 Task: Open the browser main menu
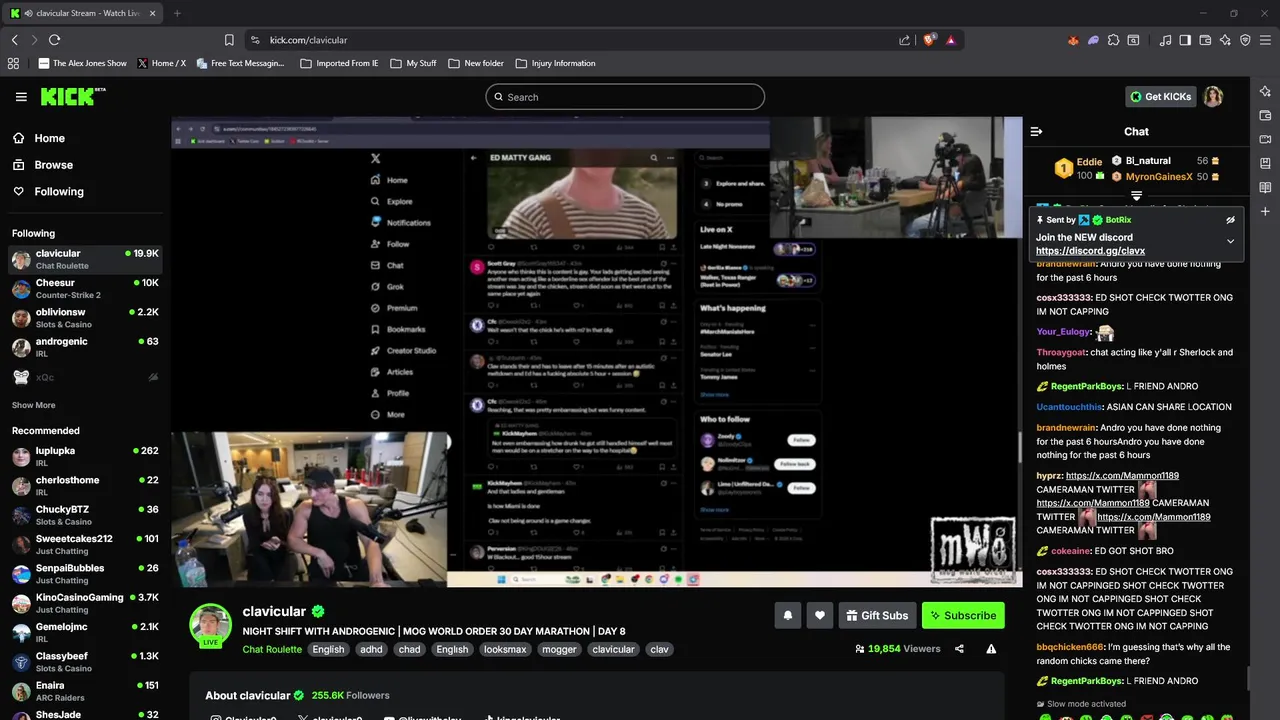[x=1265, y=40]
